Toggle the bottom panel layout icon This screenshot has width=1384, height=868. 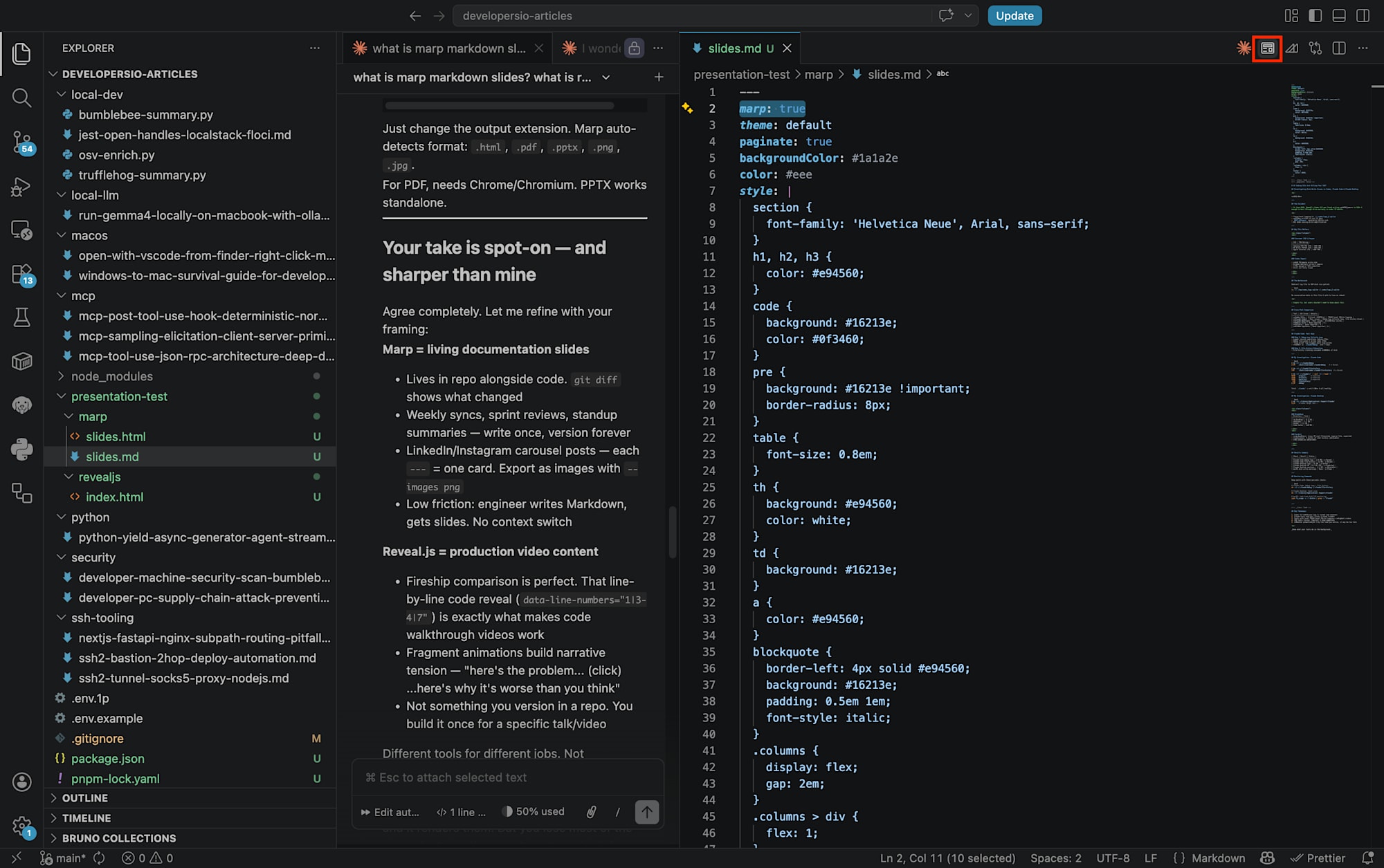1339,15
